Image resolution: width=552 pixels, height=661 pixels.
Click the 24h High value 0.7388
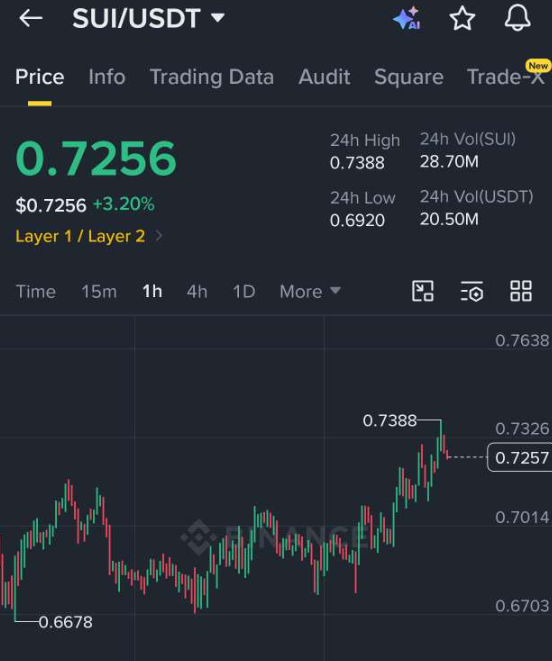[x=357, y=163]
